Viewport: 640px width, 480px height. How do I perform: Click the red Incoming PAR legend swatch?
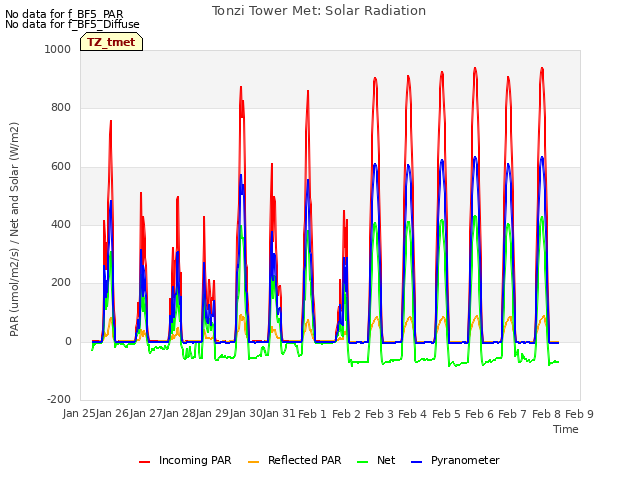[x=144, y=461]
